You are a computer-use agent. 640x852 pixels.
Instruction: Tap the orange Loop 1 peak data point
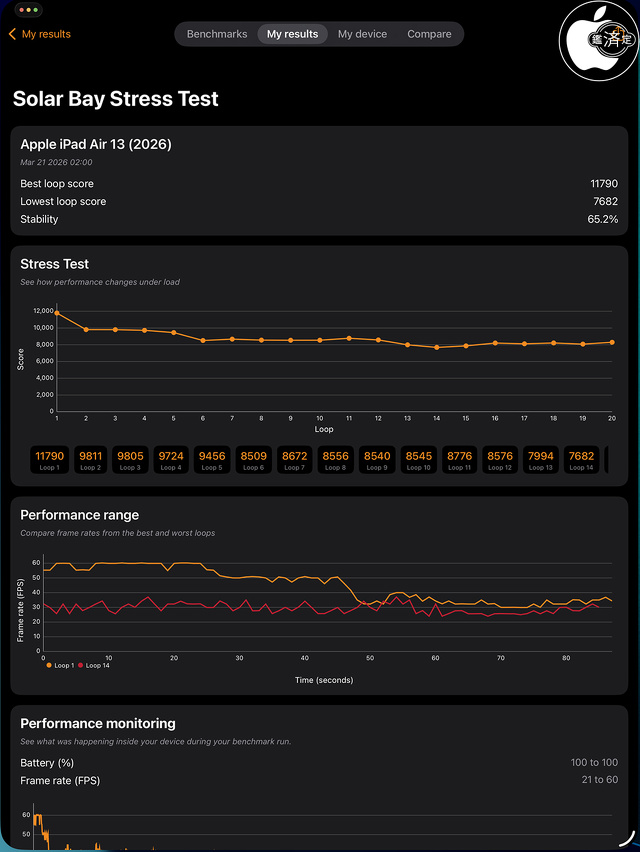click(59, 314)
